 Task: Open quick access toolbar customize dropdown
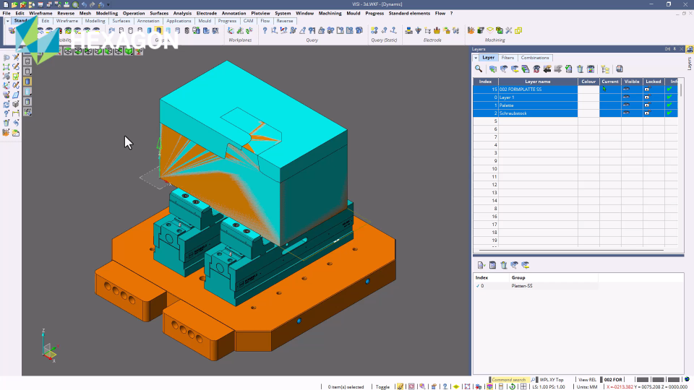pyautogui.click(x=108, y=4)
